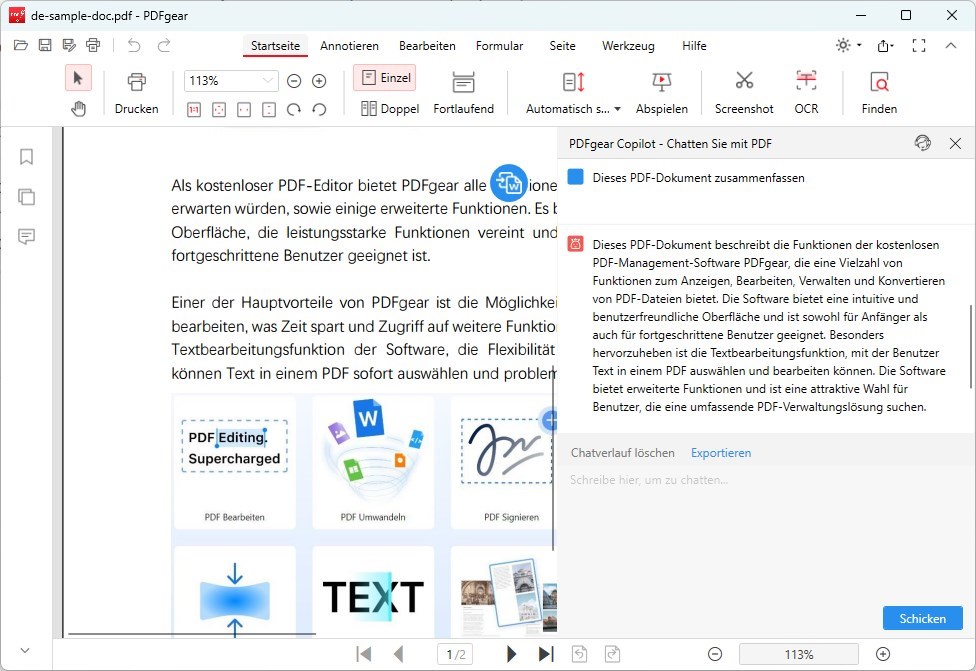Open the bookmarks sidebar panel
Image resolution: width=976 pixels, height=671 pixels.
27,156
